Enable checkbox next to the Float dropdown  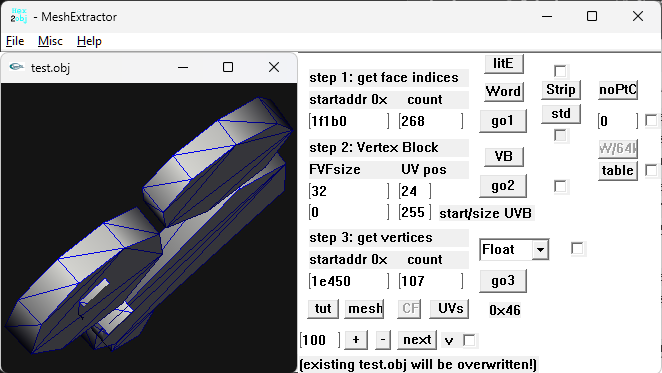(577, 248)
